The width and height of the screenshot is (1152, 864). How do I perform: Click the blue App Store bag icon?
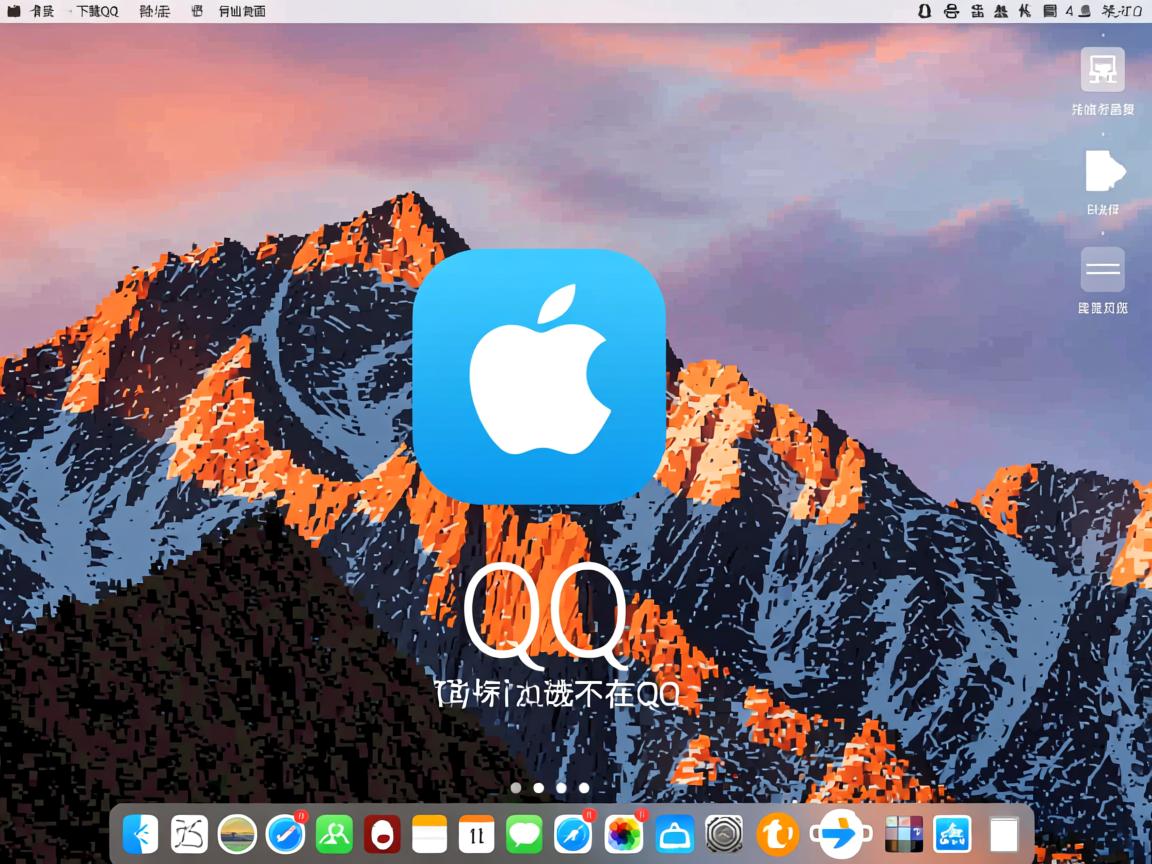675,833
